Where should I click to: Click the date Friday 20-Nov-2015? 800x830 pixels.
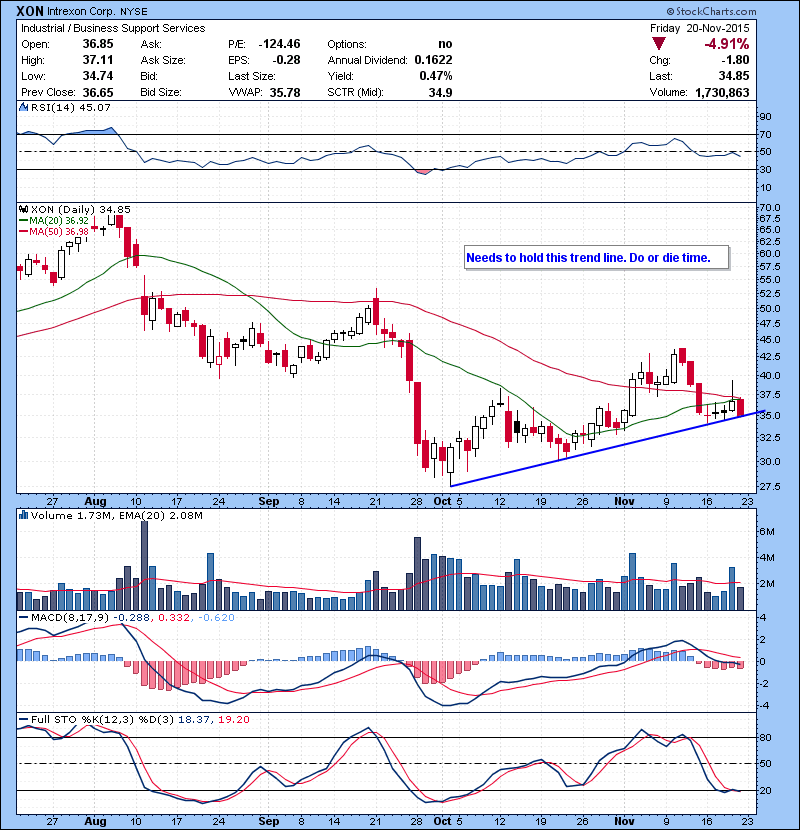pos(699,28)
